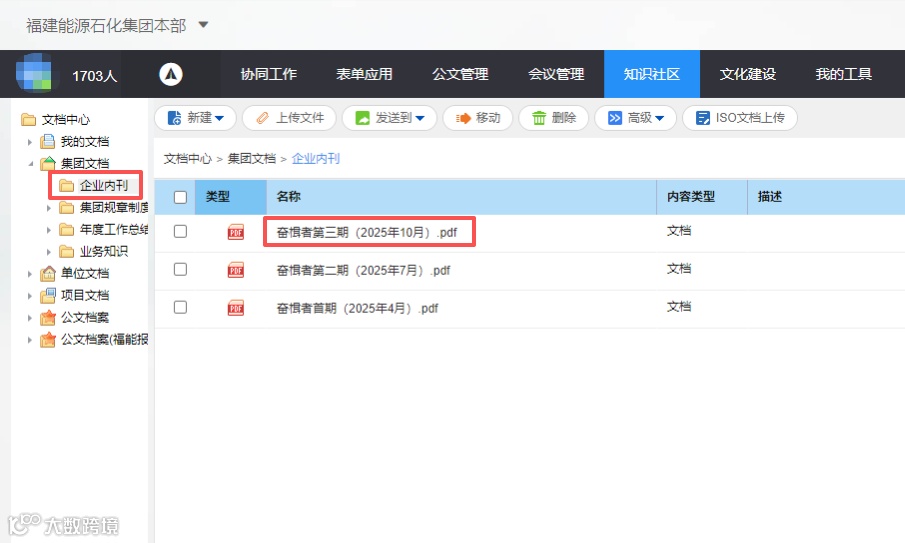Check the box for 奋惧者第二期 file

180,269
